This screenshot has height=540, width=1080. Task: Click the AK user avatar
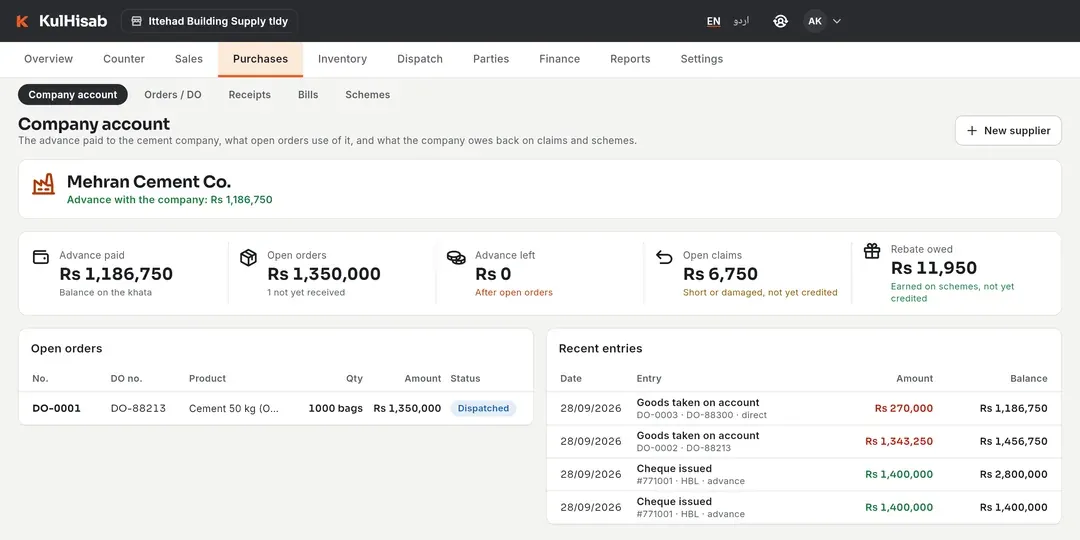[x=815, y=21]
